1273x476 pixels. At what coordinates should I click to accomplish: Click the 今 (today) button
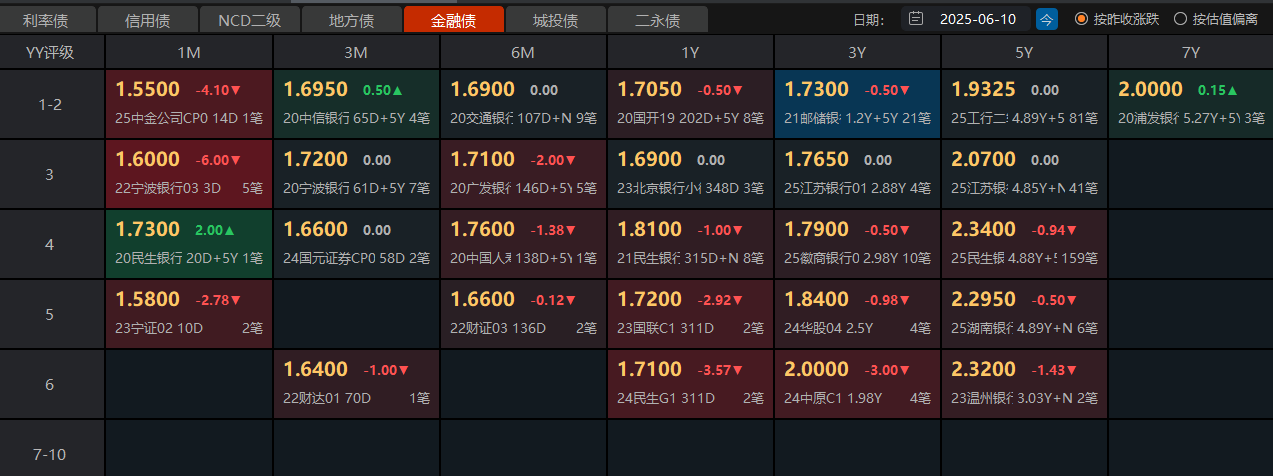(1046, 19)
